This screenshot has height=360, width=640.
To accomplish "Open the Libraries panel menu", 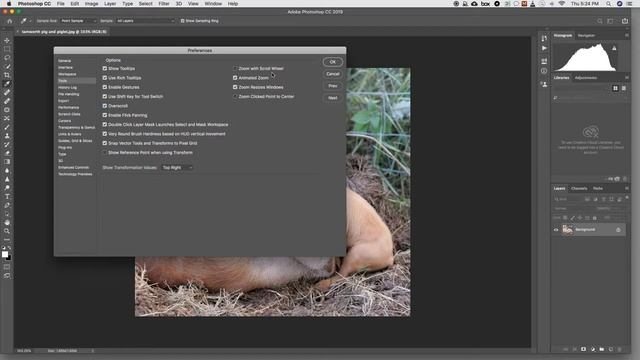I will click(627, 78).
